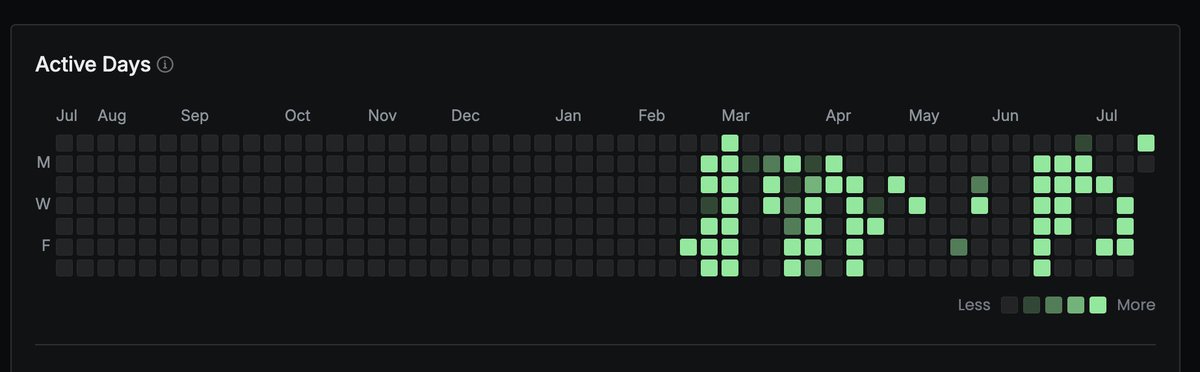Select the bright Sunday cell in the latest week
1200x372 pixels.
[x=1146, y=143]
